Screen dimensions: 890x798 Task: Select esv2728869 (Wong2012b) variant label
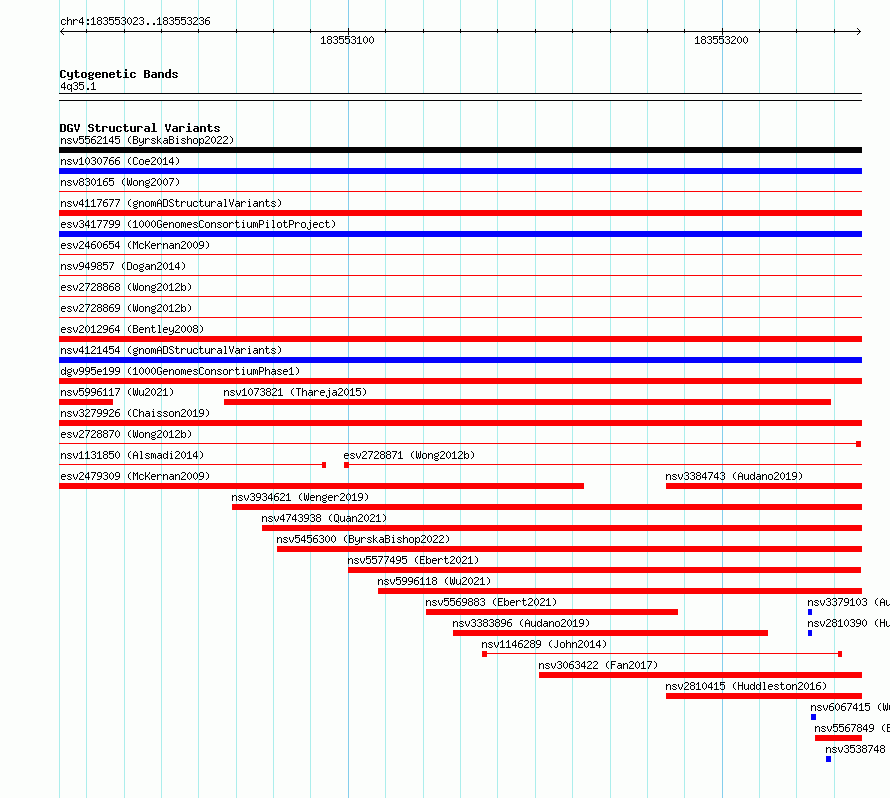click(126, 308)
